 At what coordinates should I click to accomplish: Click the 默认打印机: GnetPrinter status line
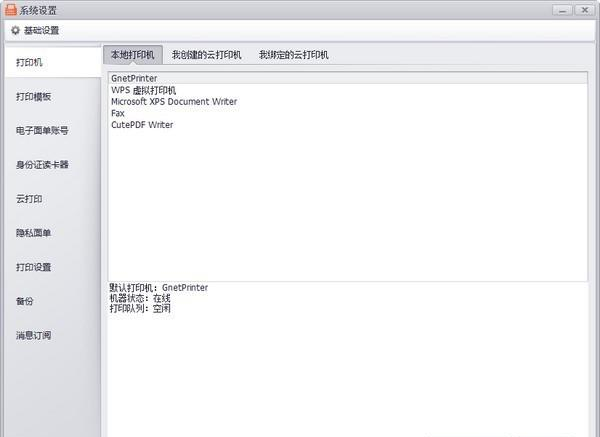(159, 287)
